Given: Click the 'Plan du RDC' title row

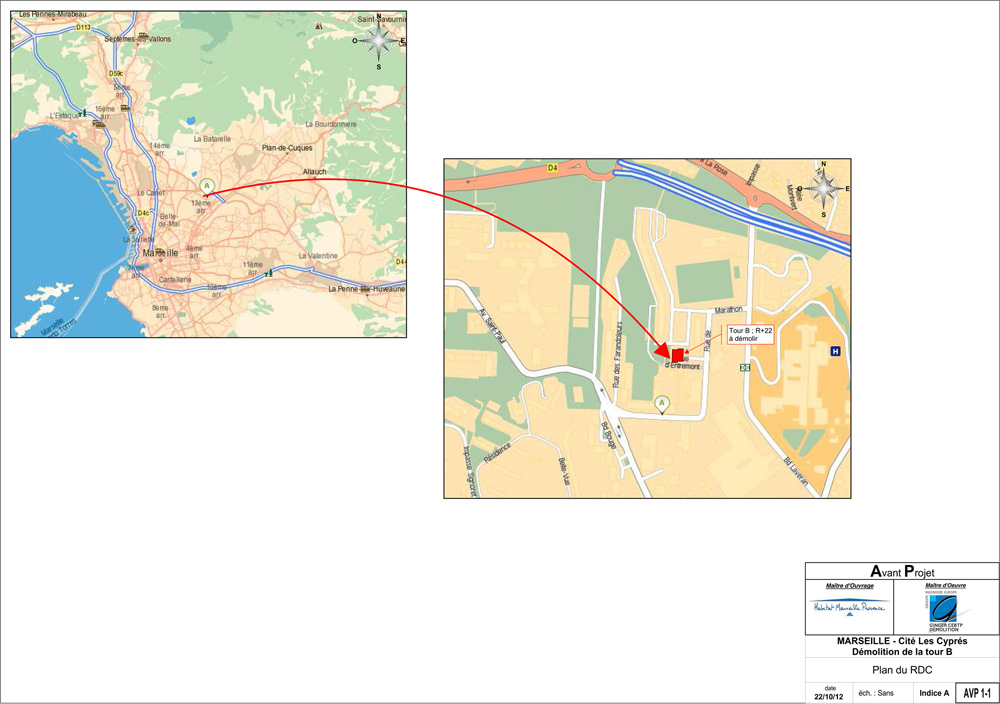Looking at the screenshot, I should [902, 669].
